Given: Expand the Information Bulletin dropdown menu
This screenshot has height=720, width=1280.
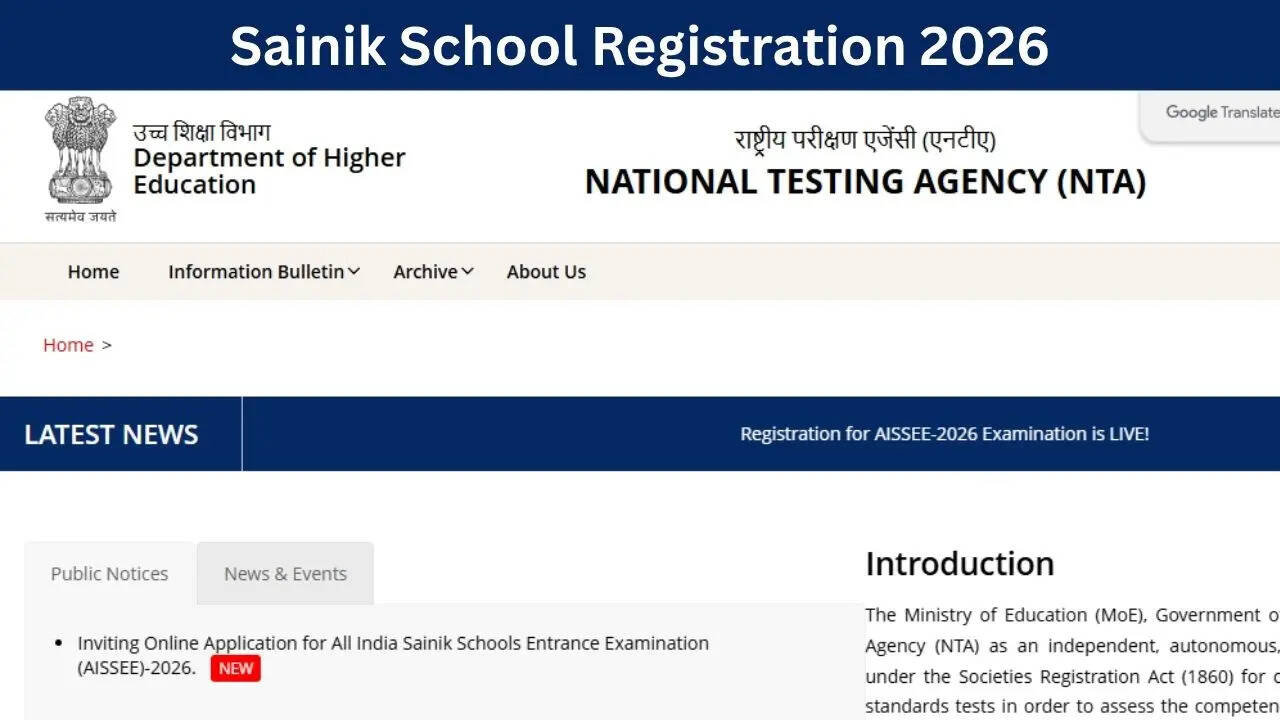Looking at the screenshot, I should 264,272.
